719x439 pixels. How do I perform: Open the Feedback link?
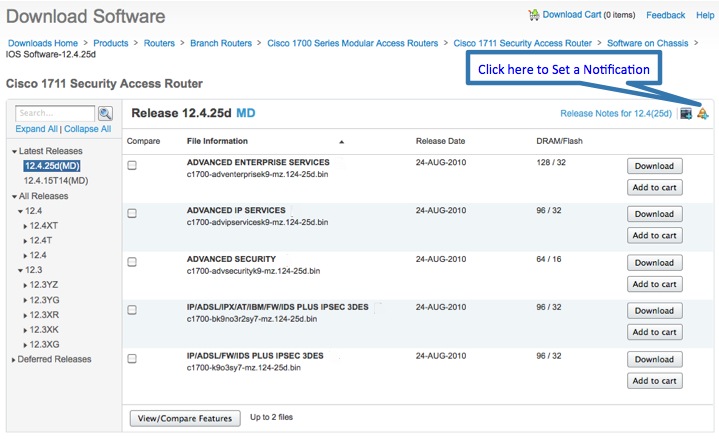665,15
